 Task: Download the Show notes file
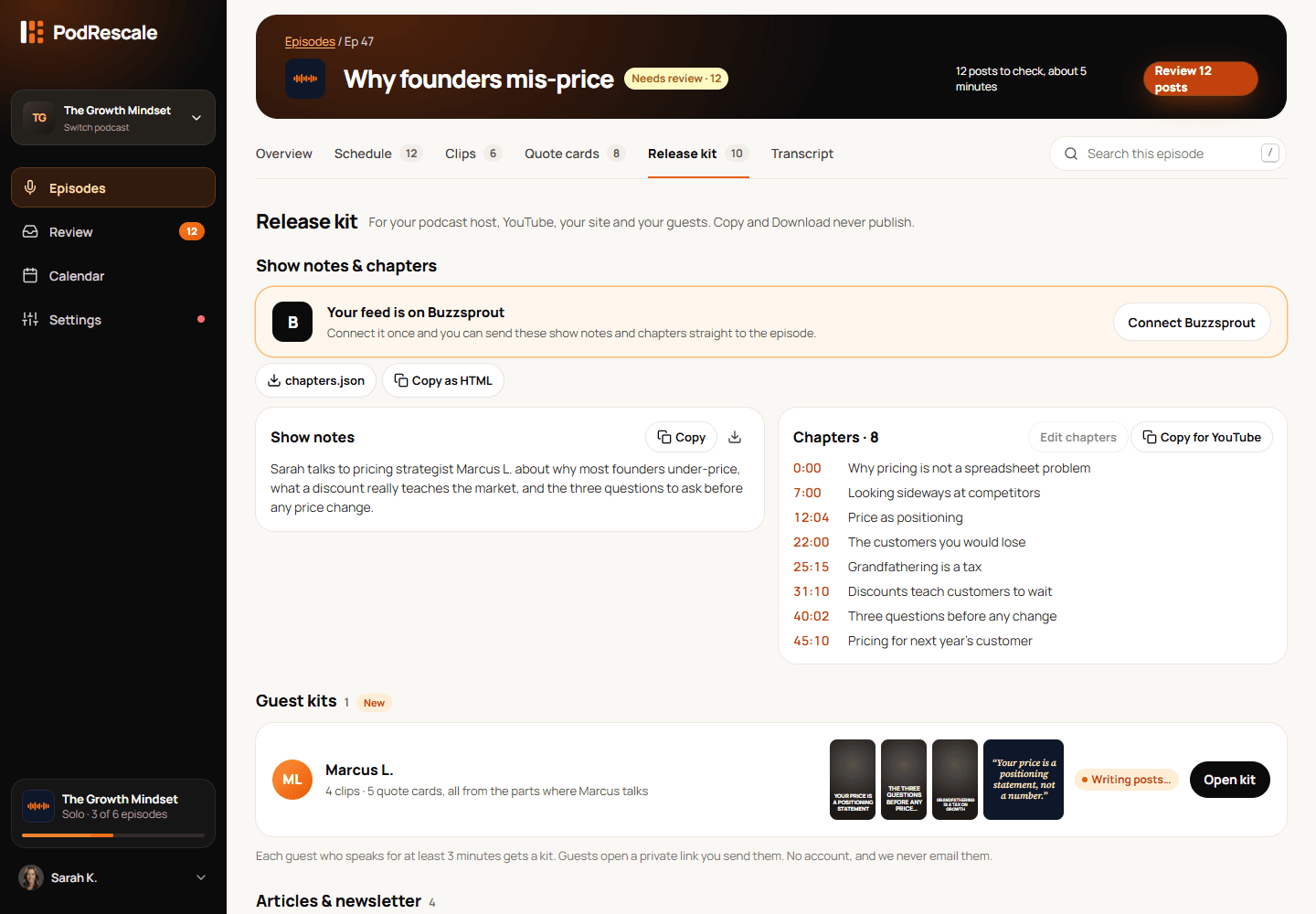click(x=735, y=437)
